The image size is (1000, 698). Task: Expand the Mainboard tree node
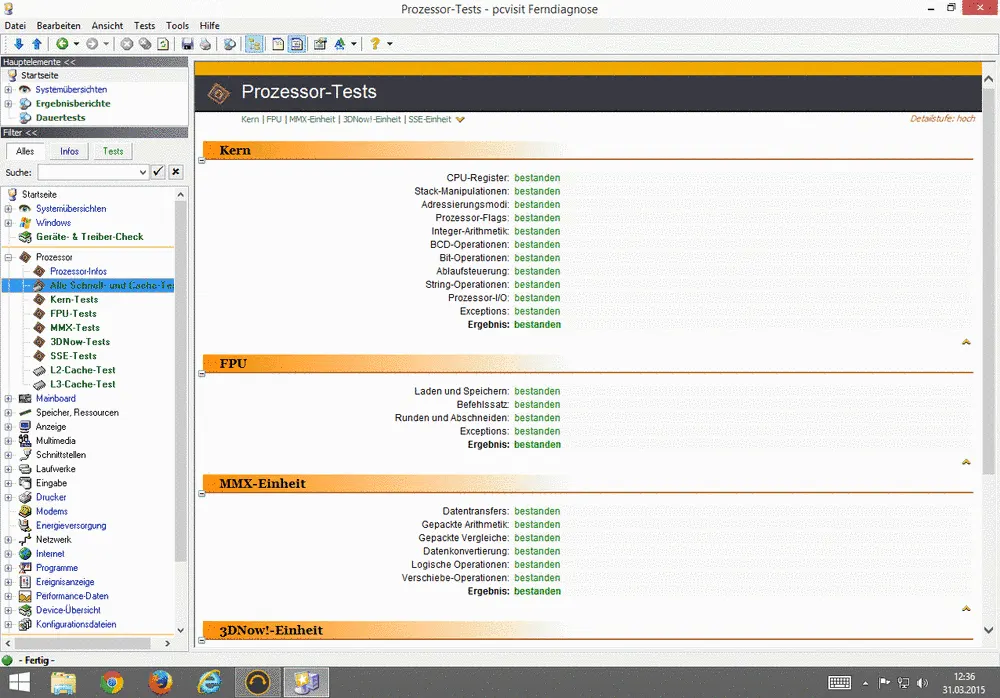pyautogui.click(x=8, y=398)
